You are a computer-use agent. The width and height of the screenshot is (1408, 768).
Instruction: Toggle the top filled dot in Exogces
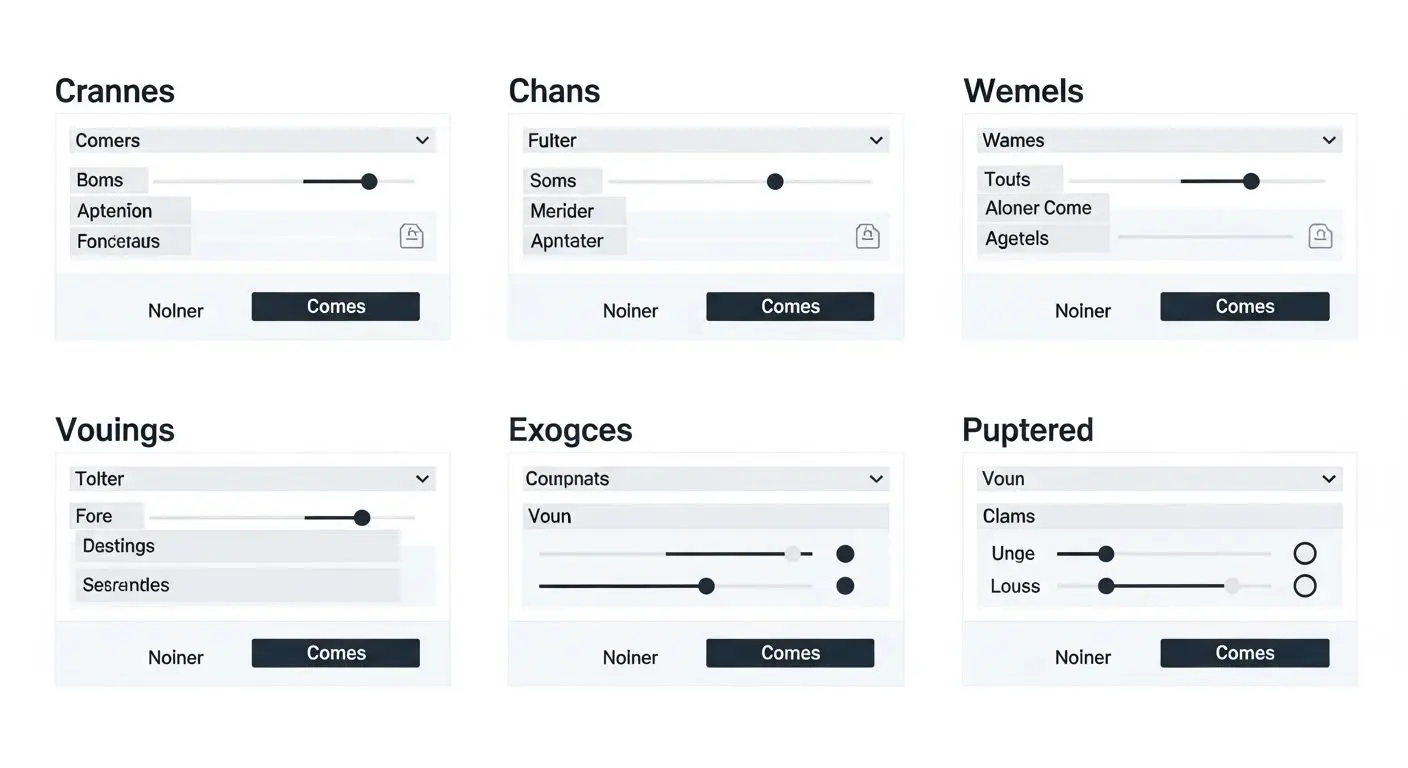pyautogui.click(x=845, y=553)
